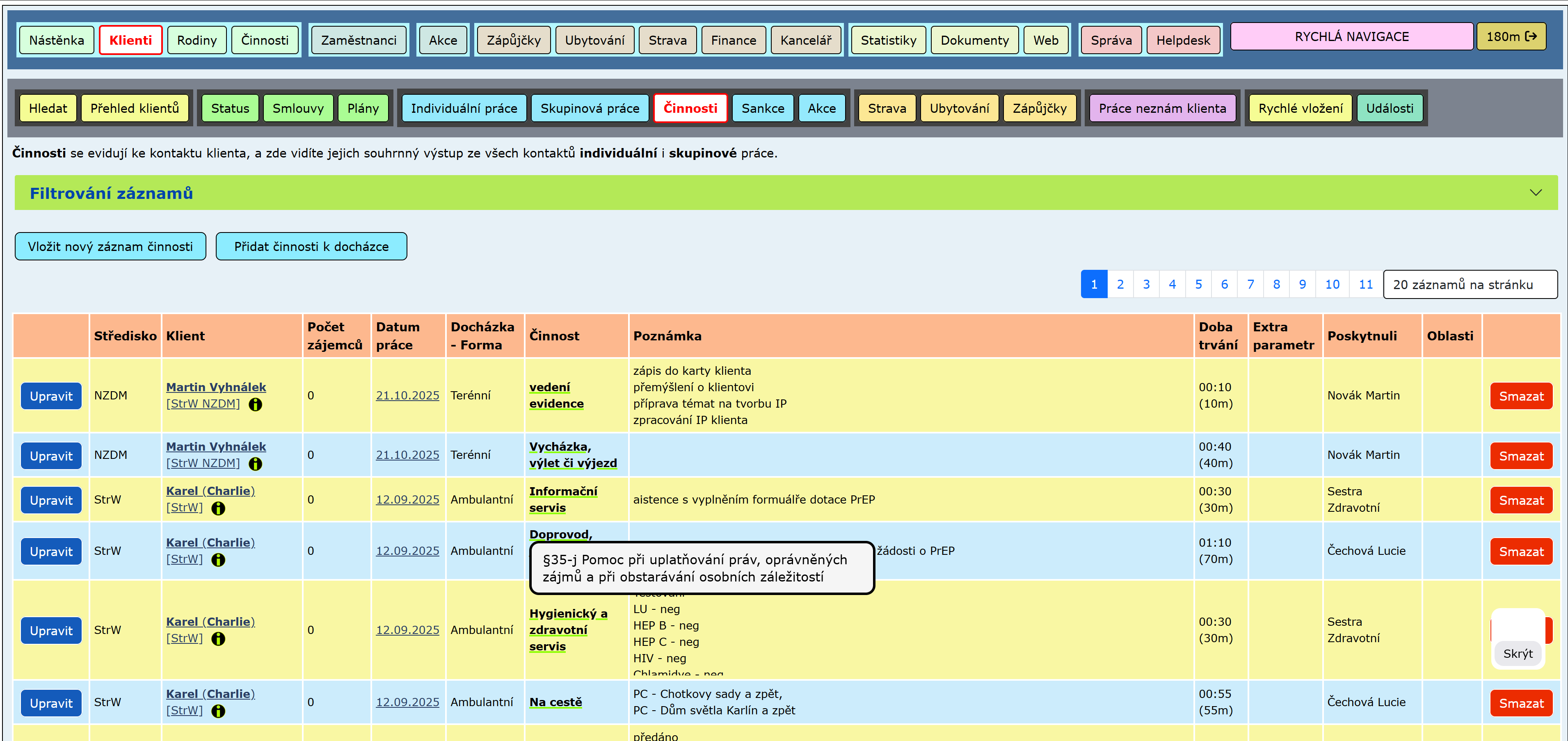Click Přidat činnosti k docházce
Viewport: 1568px width, 741px height.
coord(311,247)
